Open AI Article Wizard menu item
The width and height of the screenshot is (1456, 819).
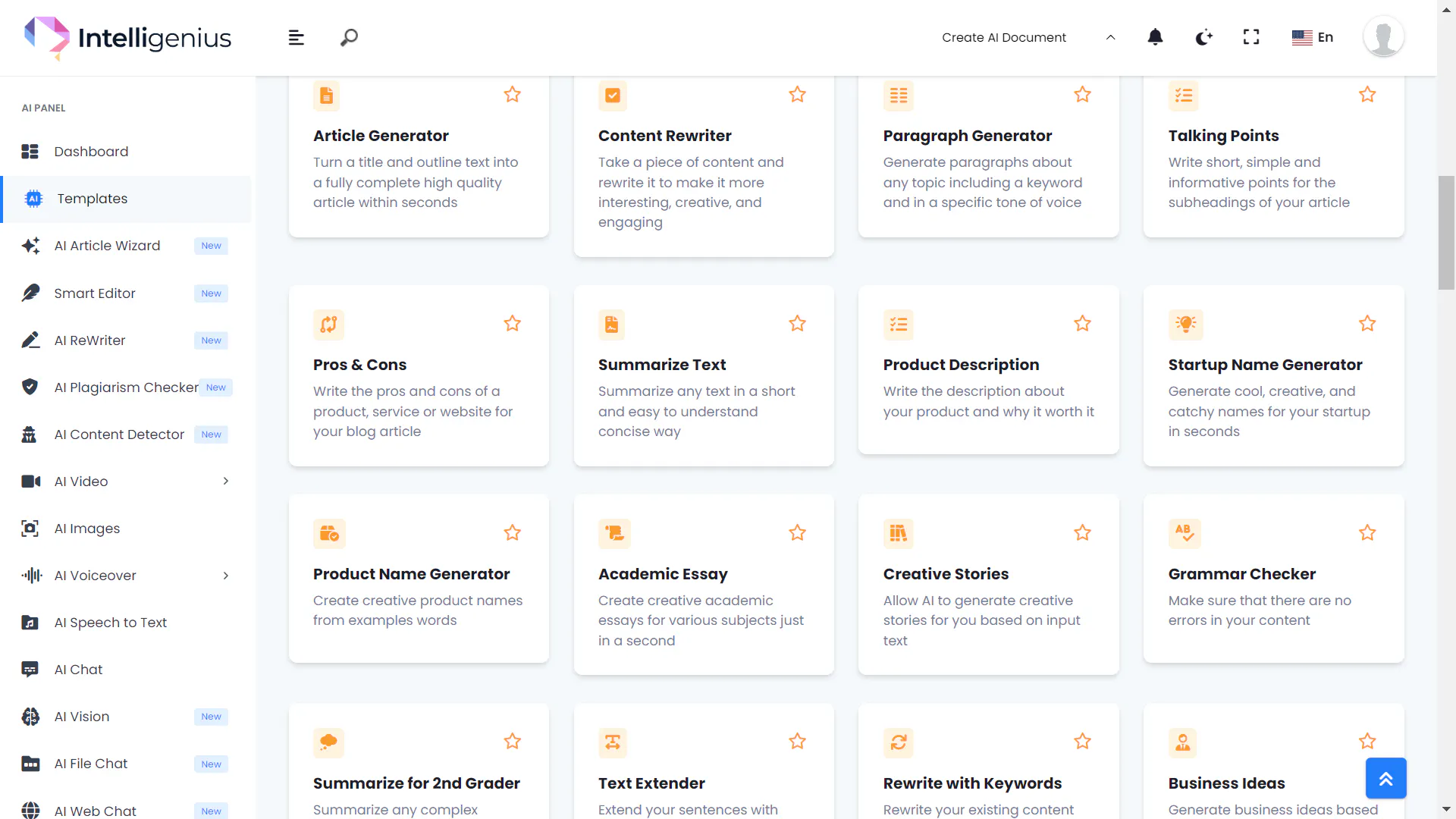point(126,246)
